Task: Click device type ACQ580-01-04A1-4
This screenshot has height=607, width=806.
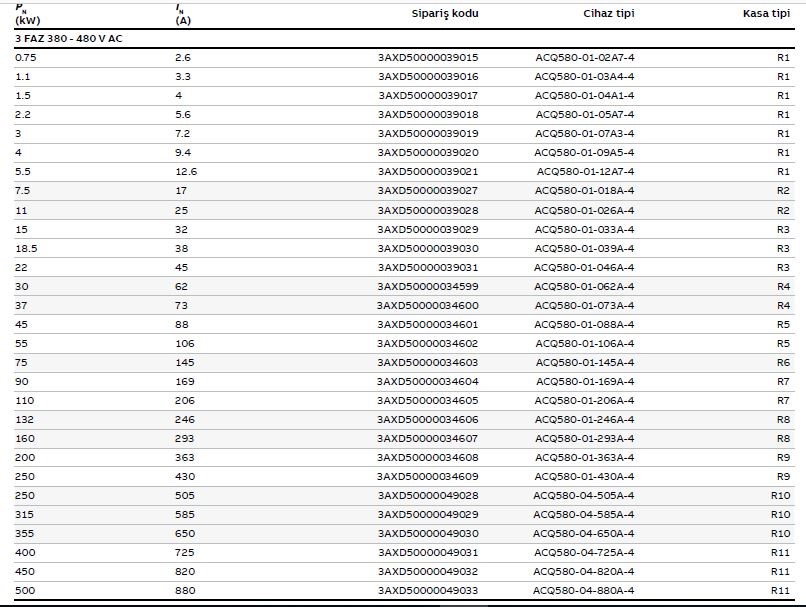Action: (x=584, y=96)
